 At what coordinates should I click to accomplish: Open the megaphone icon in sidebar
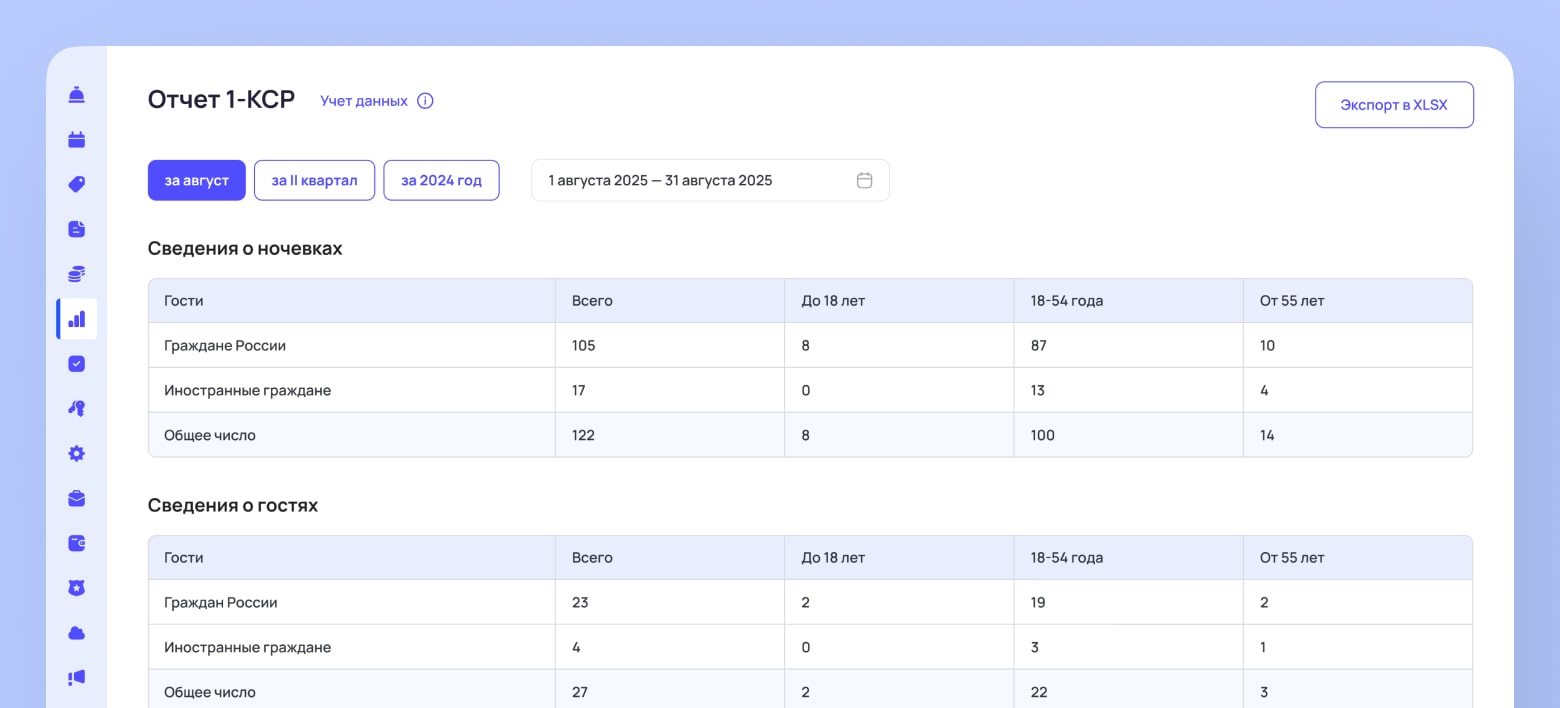[x=76, y=677]
